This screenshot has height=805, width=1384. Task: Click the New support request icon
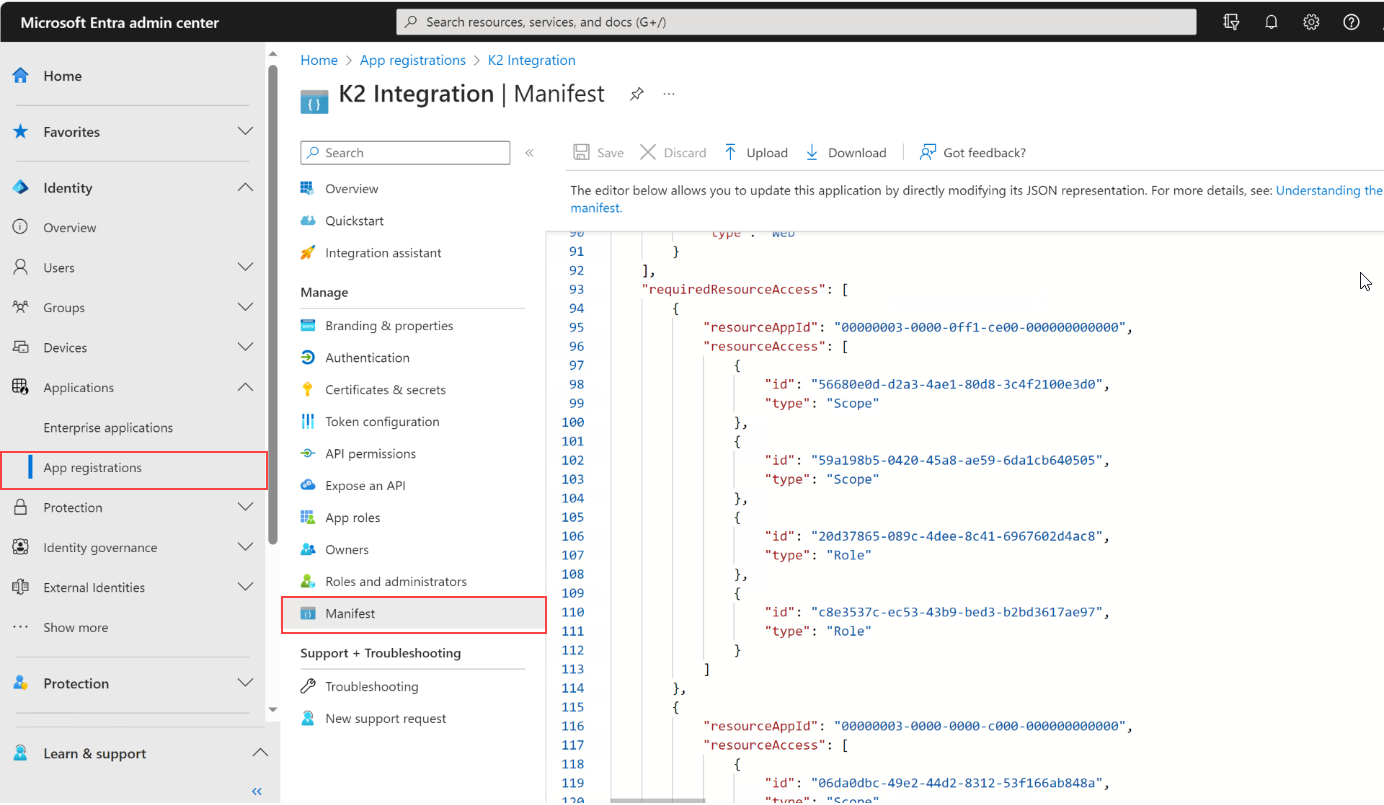tap(308, 719)
